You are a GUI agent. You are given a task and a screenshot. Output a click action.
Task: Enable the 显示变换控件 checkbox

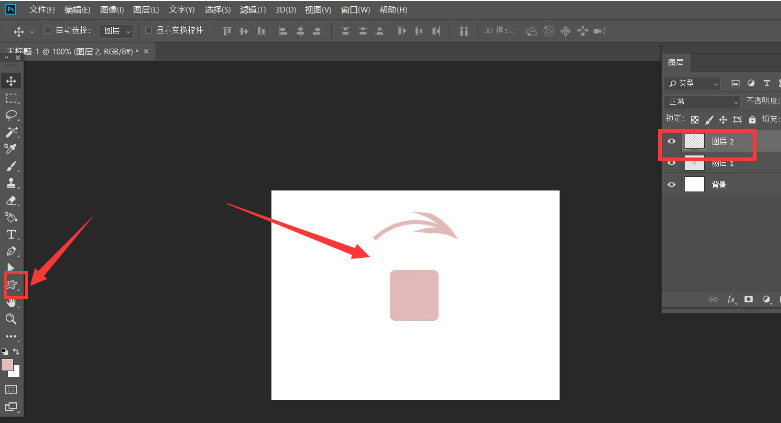click(148, 30)
